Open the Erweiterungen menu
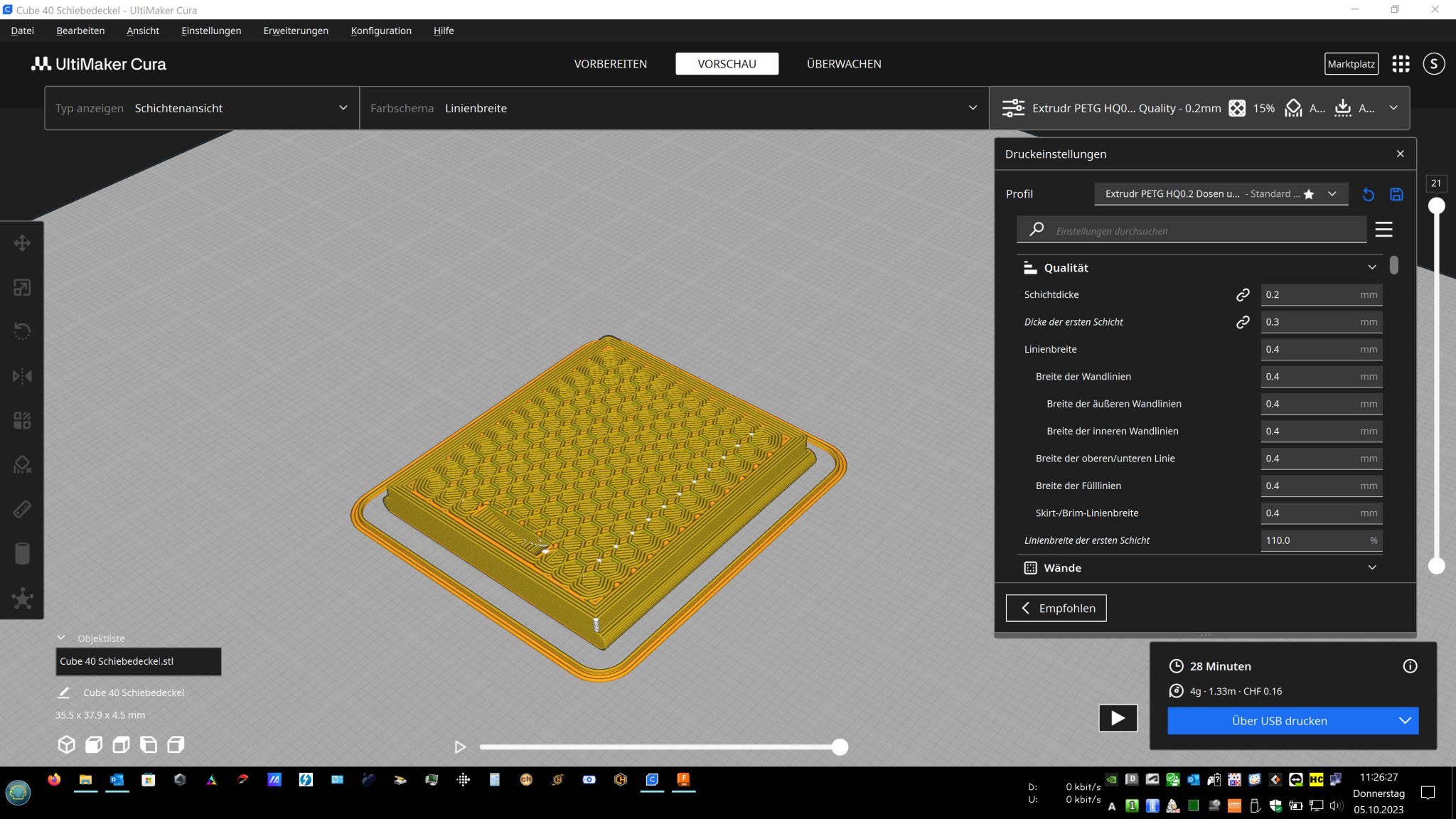1456x819 pixels. pos(296,31)
